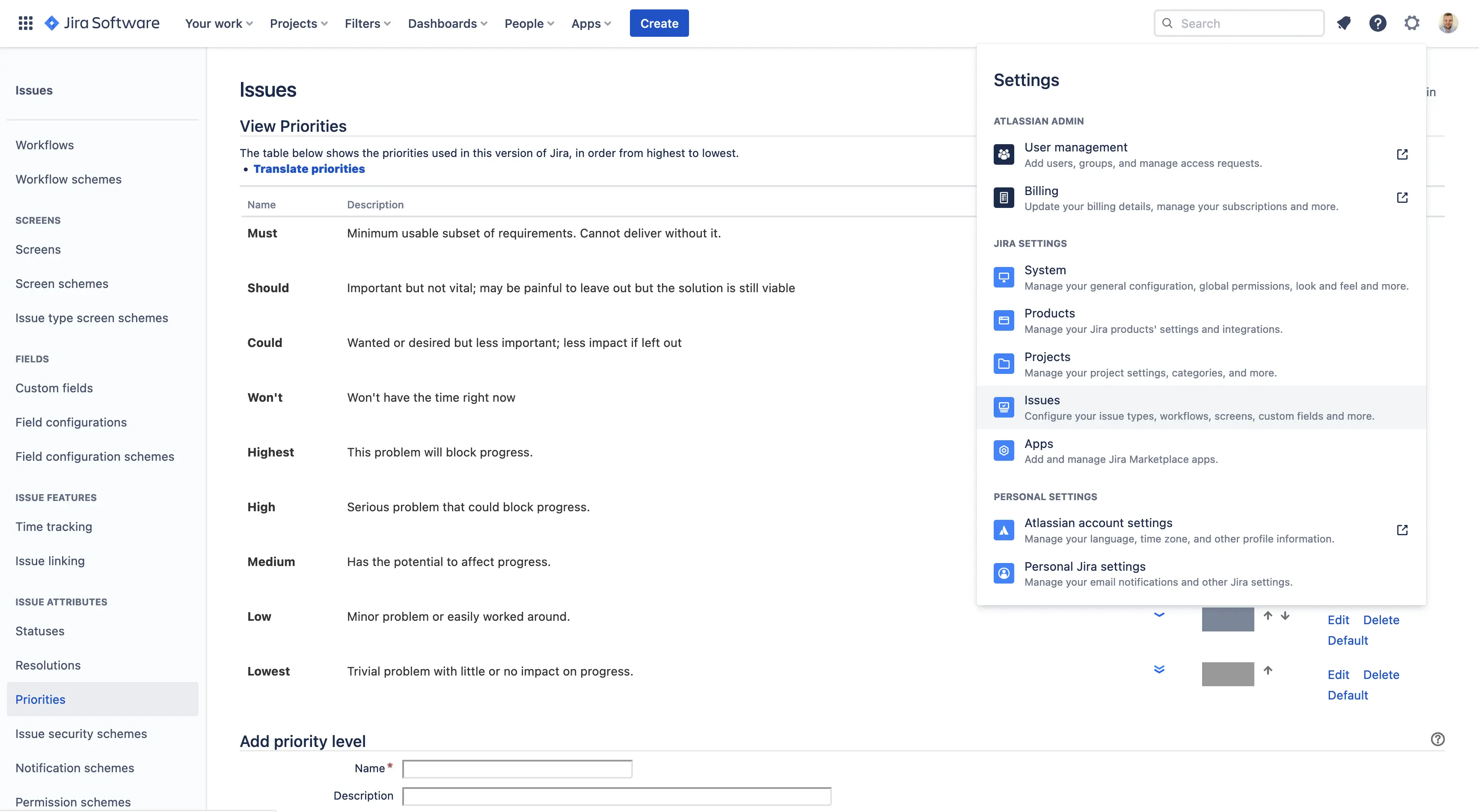Click the search magnifier icon
This screenshot has height=812, width=1479.
pyautogui.click(x=1167, y=23)
